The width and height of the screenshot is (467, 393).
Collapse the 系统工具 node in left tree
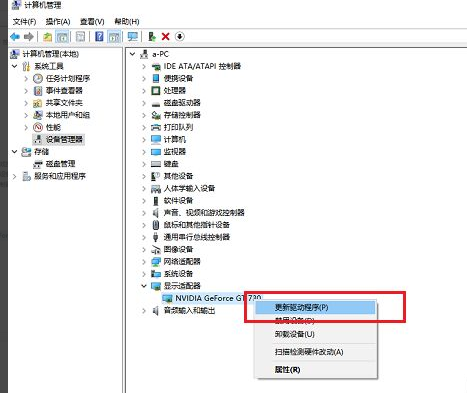point(14,66)
